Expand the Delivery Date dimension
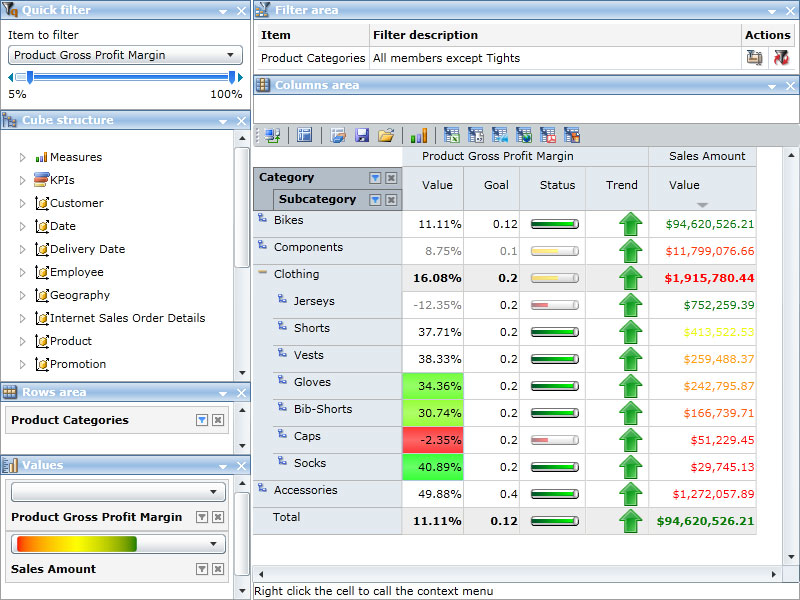Viewport: 800px width, 600px height. pos(22,249)
